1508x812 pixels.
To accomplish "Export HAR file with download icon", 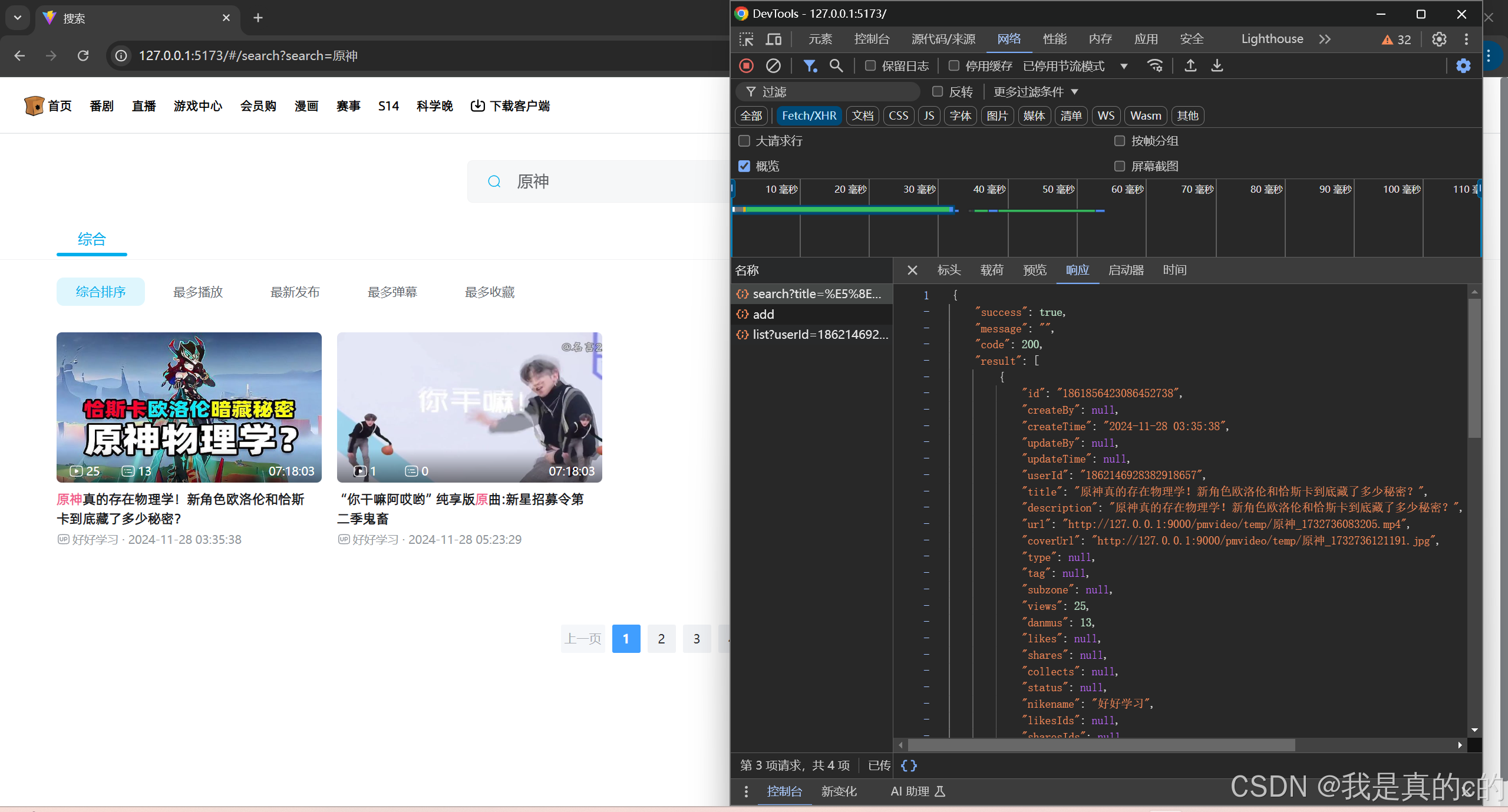I will click(1216, 66).
